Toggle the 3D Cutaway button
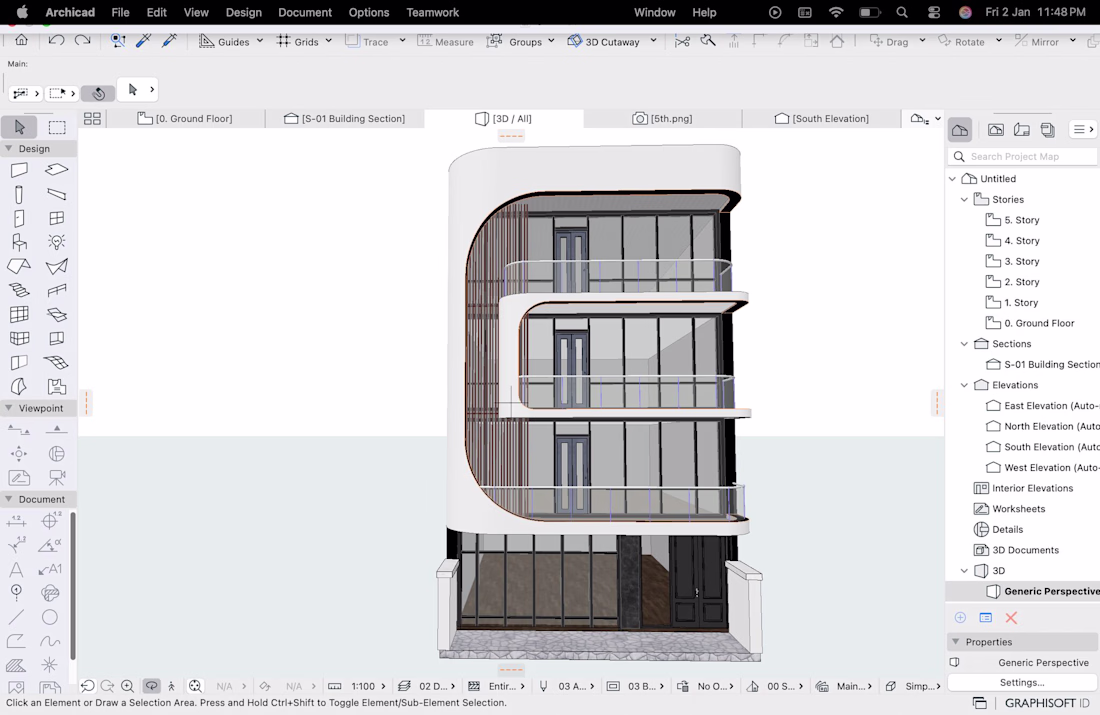The image size is (1100, 715). tap(604, 41)
